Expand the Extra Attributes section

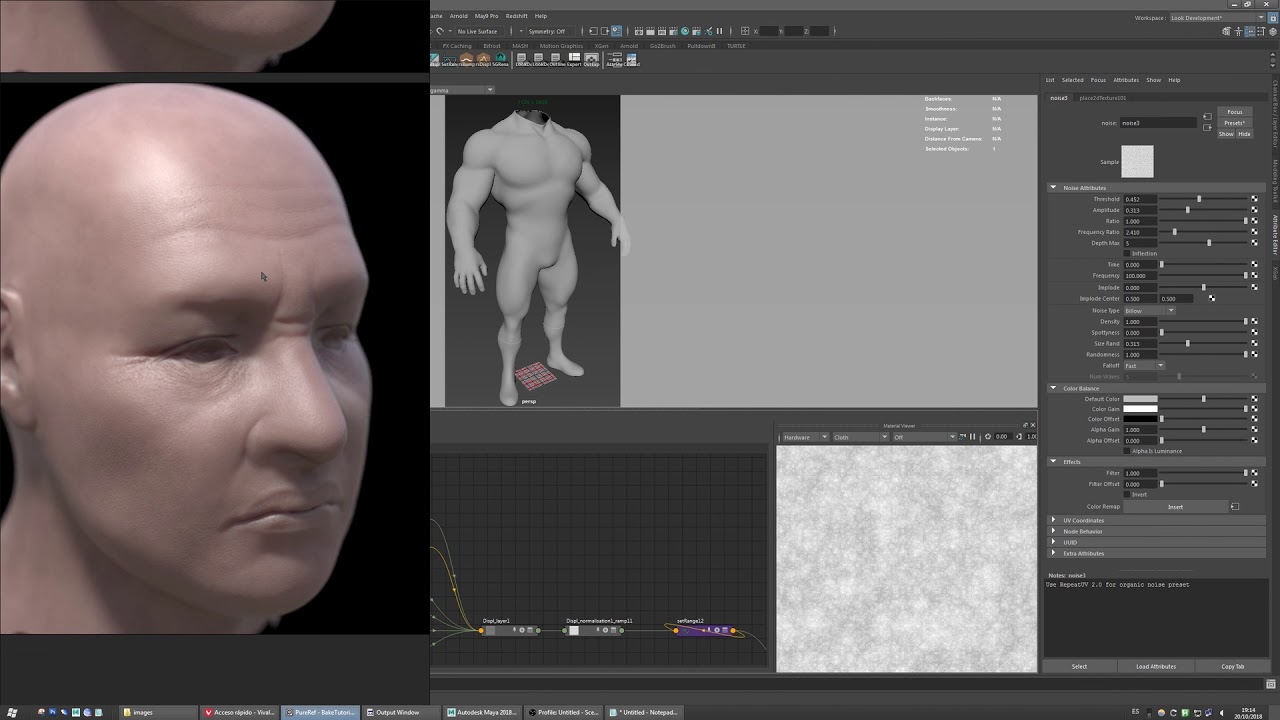[x=1053, y=553]
